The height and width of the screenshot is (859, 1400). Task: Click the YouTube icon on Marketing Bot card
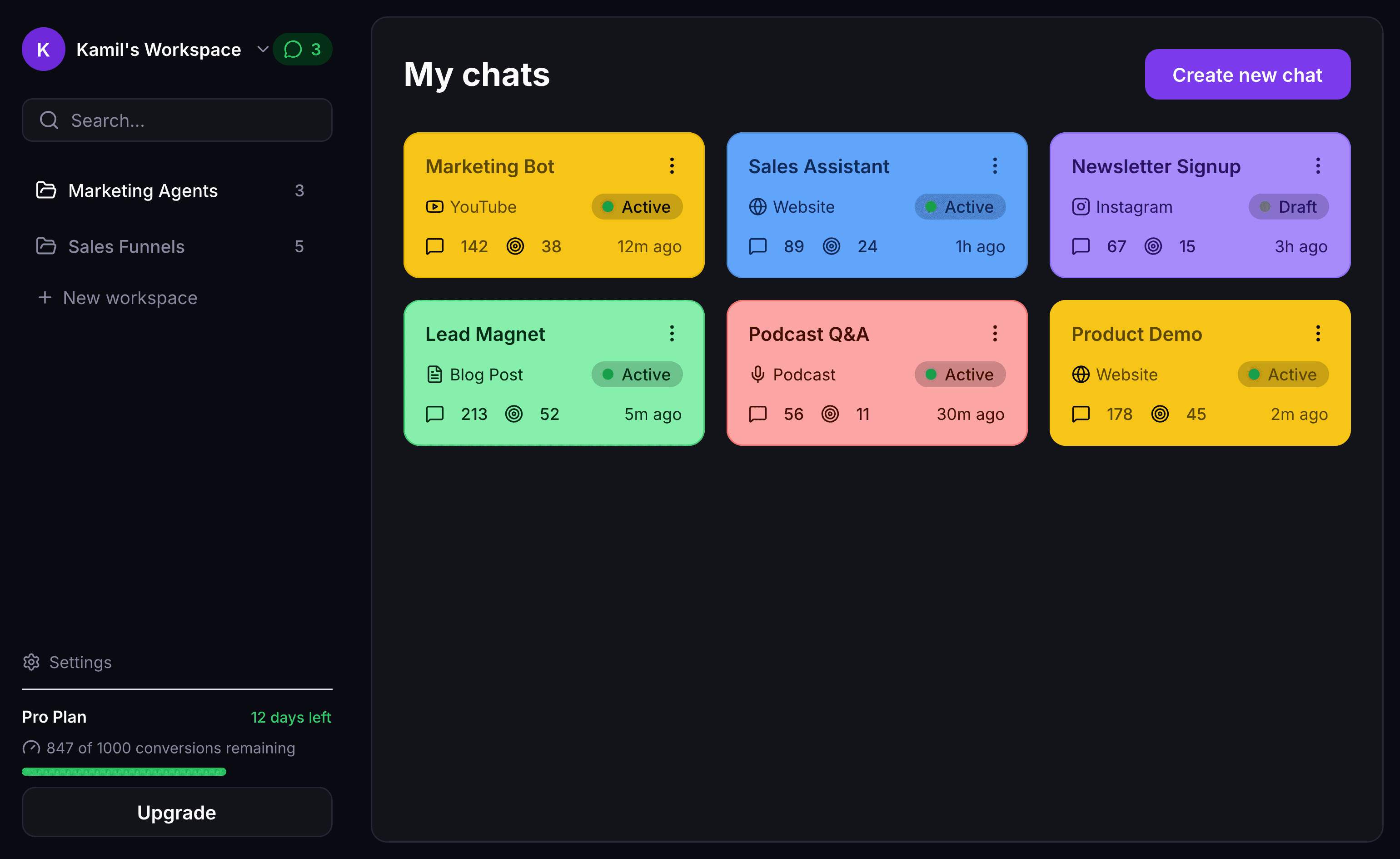click(x=435, y=207)
